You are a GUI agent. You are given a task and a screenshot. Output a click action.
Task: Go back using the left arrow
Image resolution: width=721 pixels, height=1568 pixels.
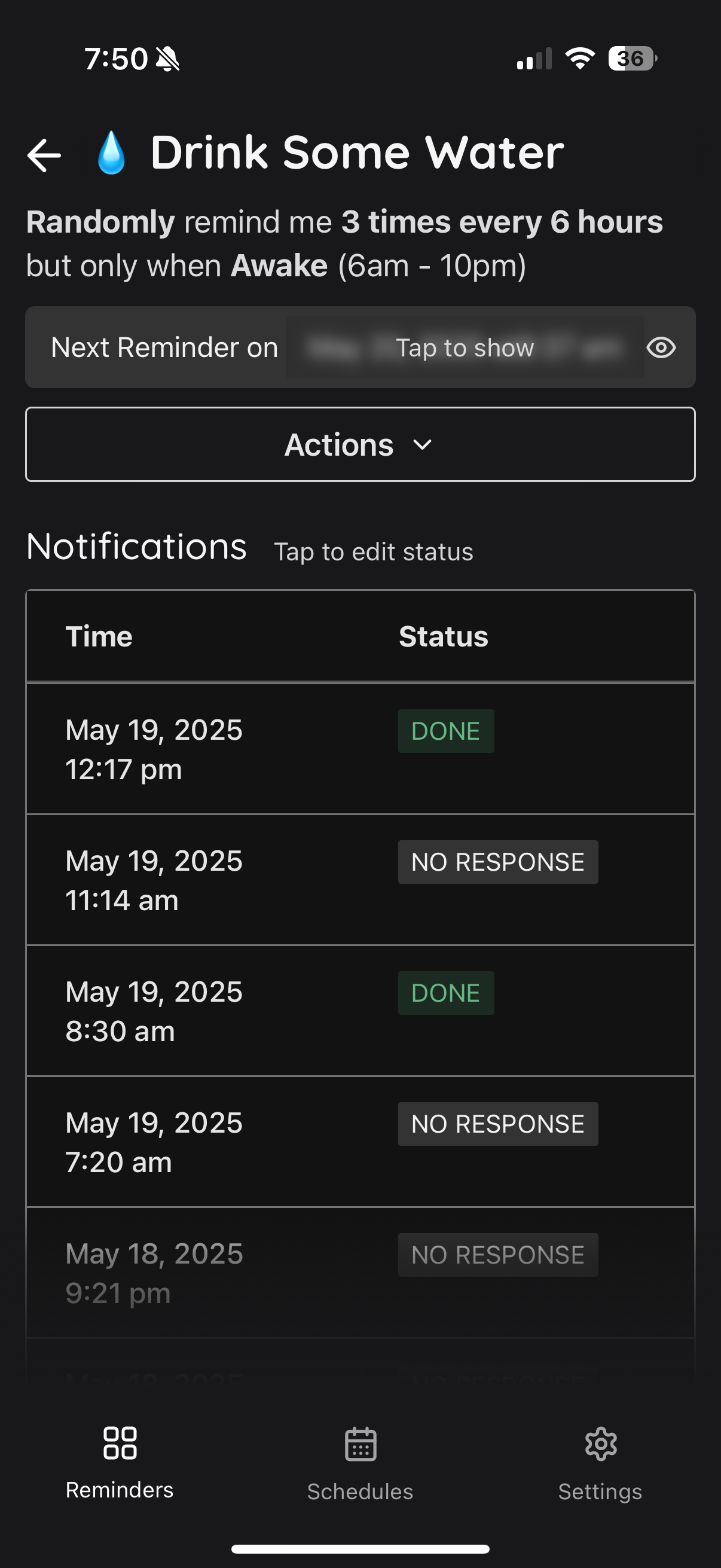tap(44, 155)
